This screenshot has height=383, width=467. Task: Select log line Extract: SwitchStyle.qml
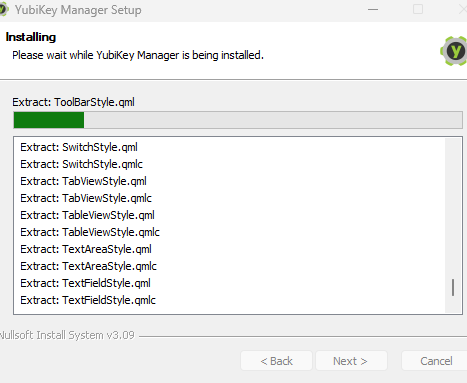coord(79,147)
